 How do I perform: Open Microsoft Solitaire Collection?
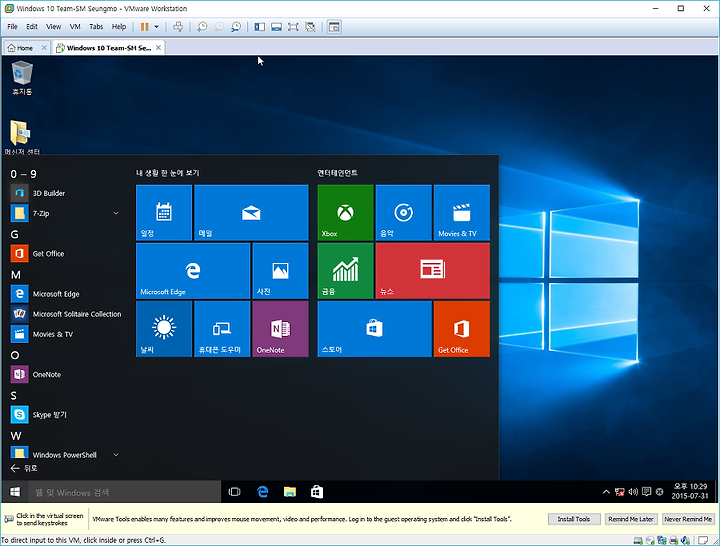65,314
